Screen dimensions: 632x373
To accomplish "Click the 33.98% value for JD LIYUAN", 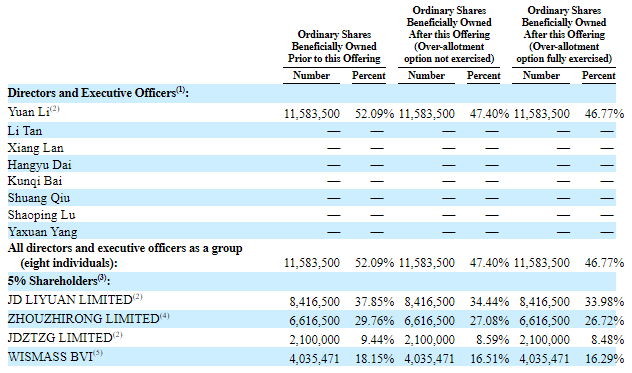I will pyautogui.click(x=604, y=302).
